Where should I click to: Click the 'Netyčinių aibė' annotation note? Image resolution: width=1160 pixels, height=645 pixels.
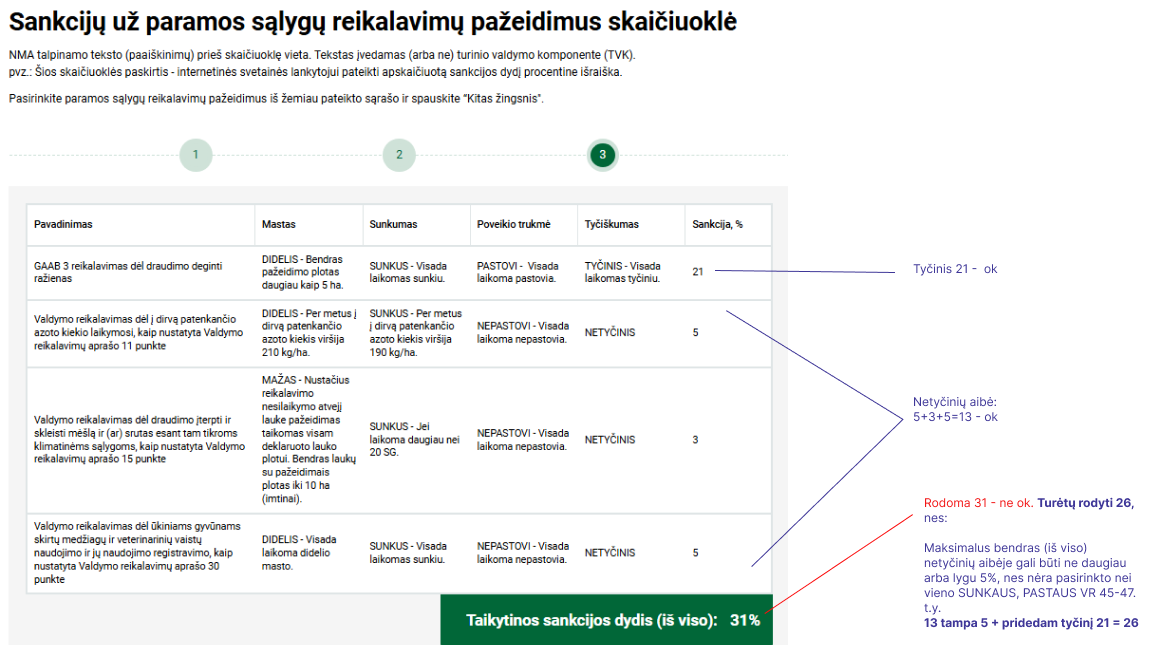(954, 408)
